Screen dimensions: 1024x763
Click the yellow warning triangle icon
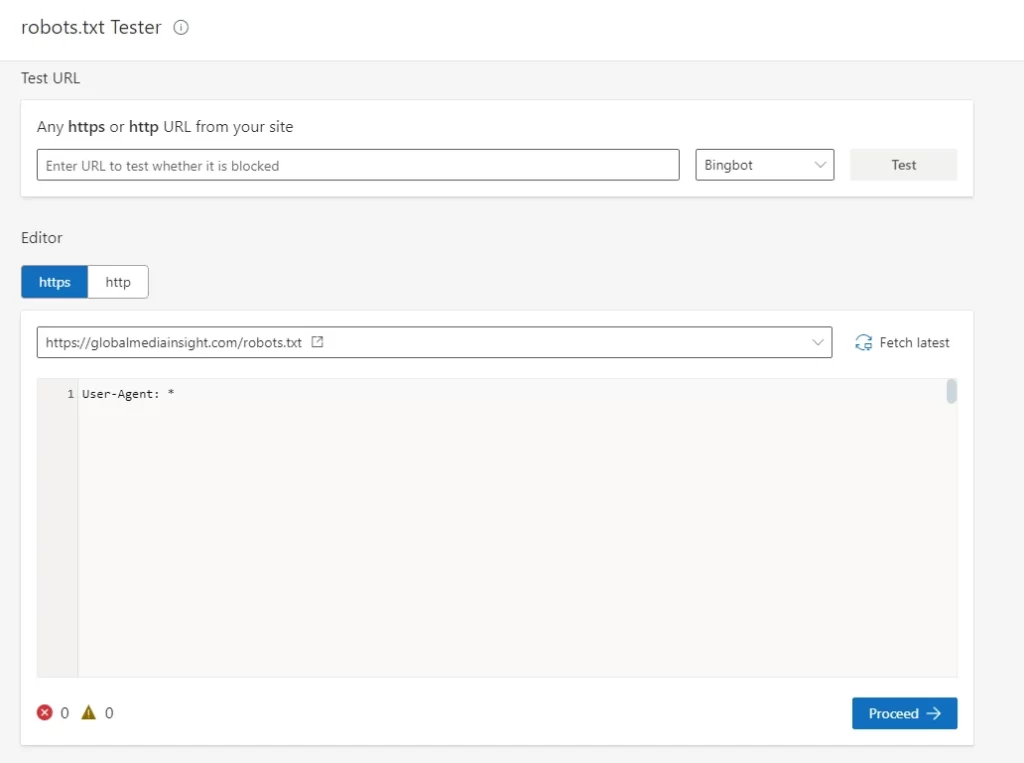pos(88,713)
